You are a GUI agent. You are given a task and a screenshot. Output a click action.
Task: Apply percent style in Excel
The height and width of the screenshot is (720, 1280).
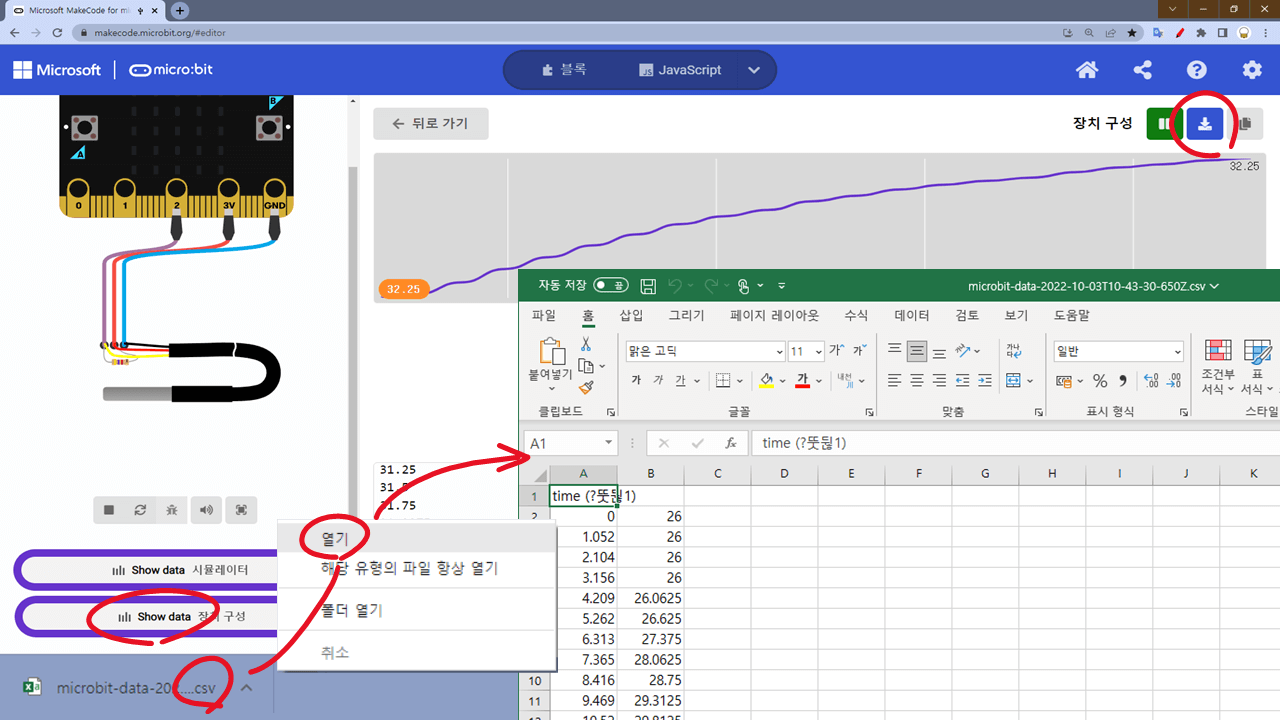[1100, 381]
